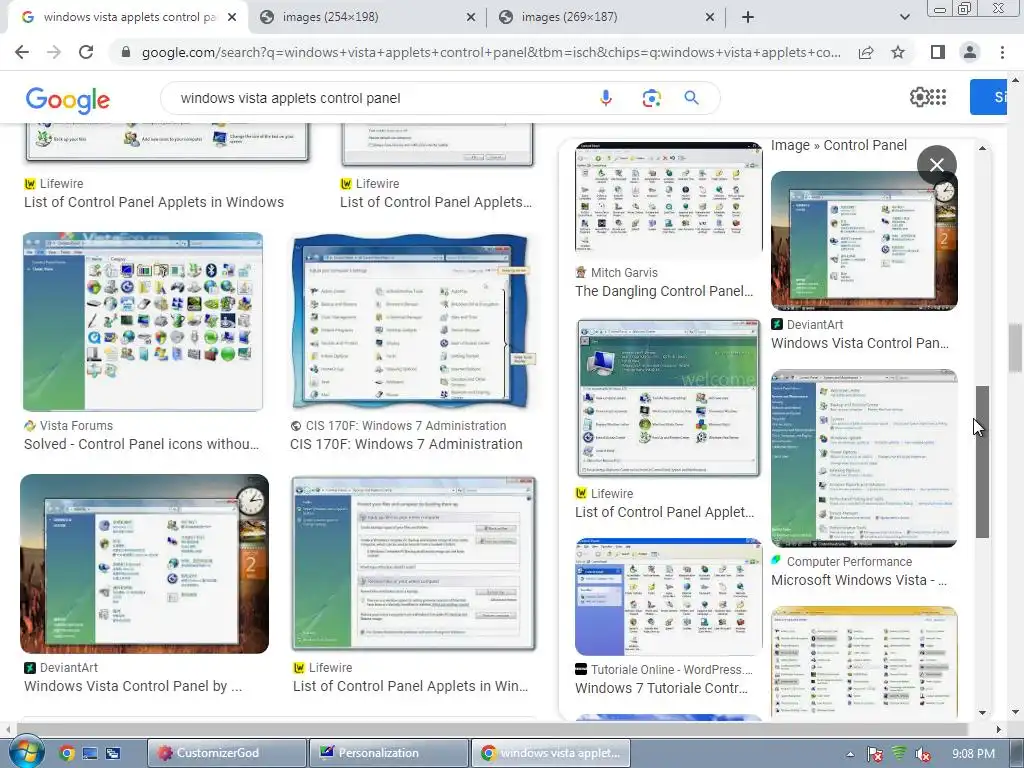The image size is (1024, 768).
Task: Open related Lifewire Welcome Center thumbnail
Action: pos(669,398)
